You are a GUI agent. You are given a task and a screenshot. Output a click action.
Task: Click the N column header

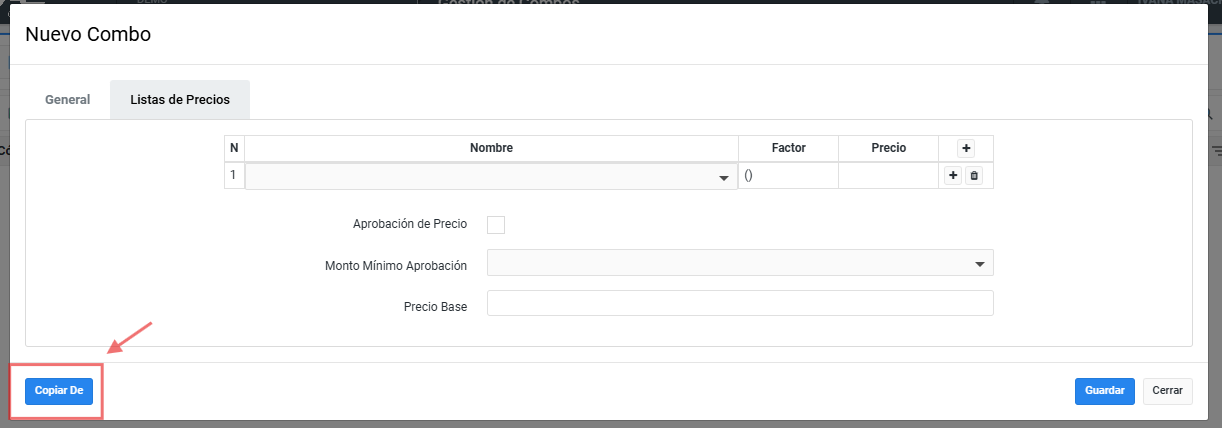(234, 148)
